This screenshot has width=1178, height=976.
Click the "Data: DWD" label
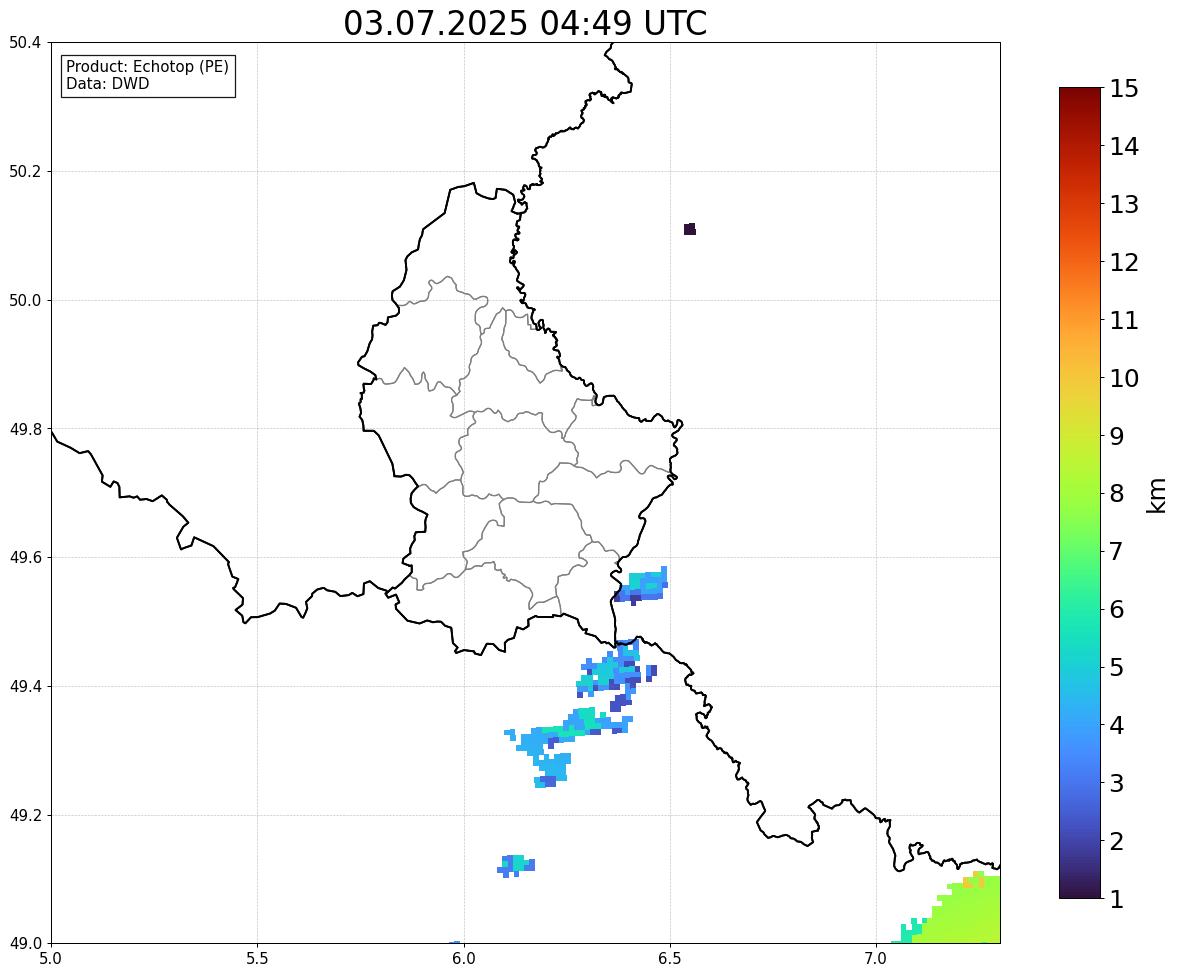(107, 83)
